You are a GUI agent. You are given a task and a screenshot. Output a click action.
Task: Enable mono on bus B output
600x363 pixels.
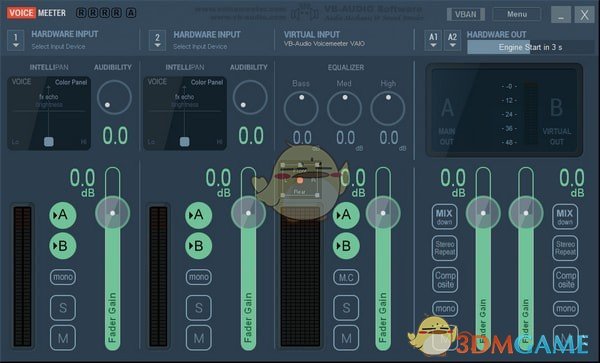pos(566,308)
